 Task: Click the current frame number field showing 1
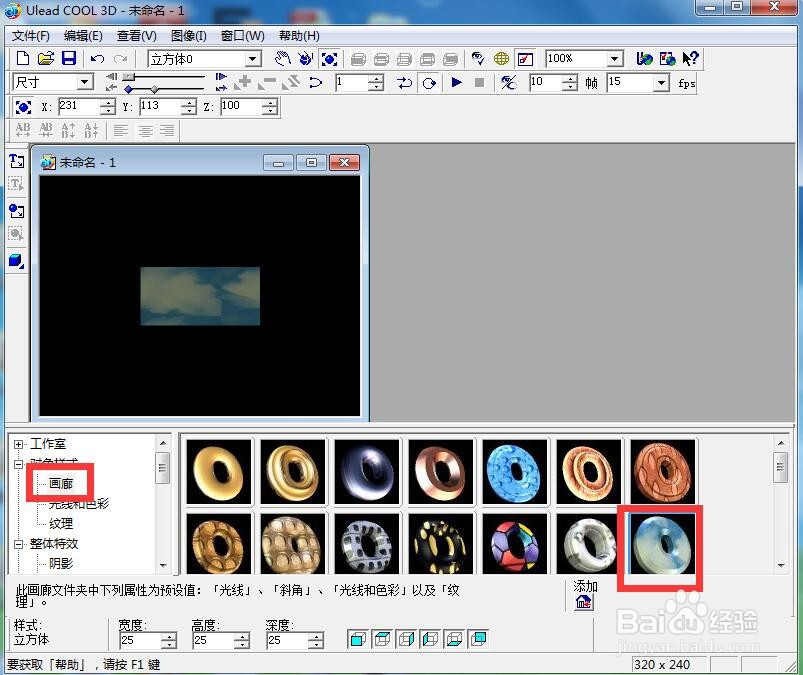click(x=352, y=82)
